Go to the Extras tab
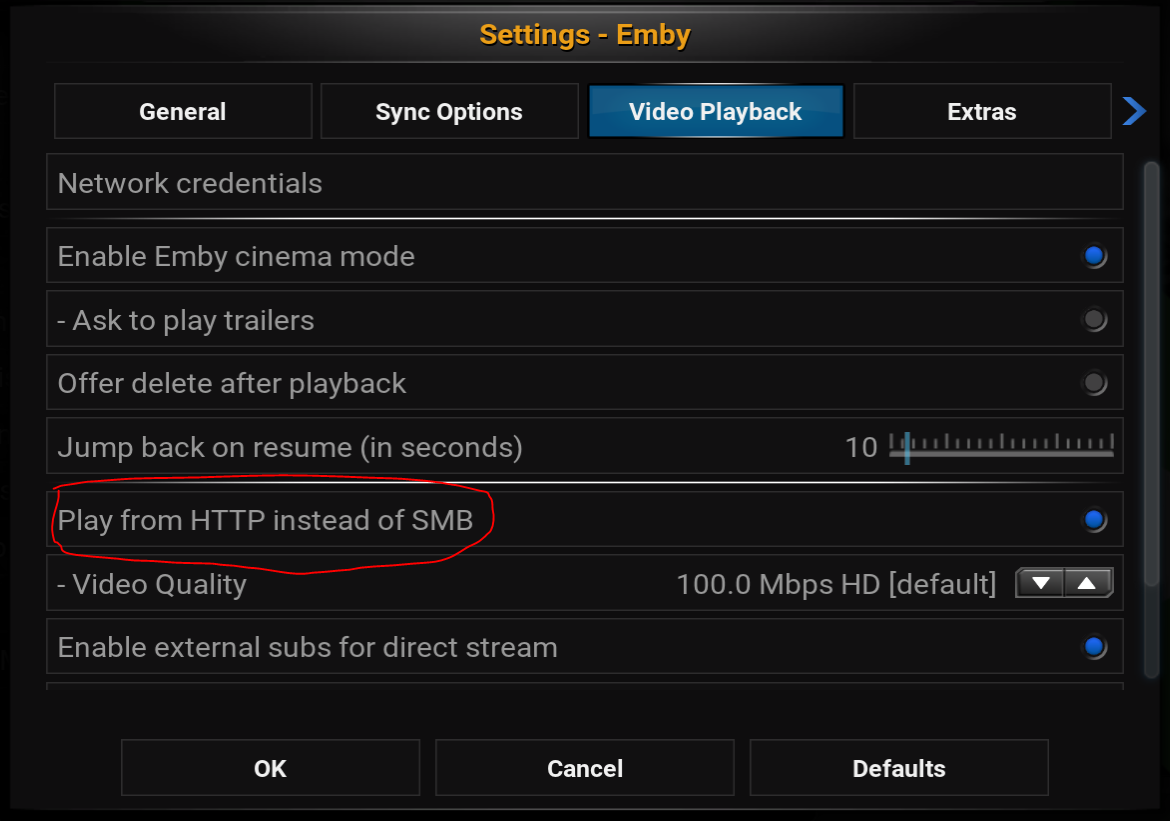Image resolution: width=1170 pixels, height=821 pixels. click(x=982, y=111)
